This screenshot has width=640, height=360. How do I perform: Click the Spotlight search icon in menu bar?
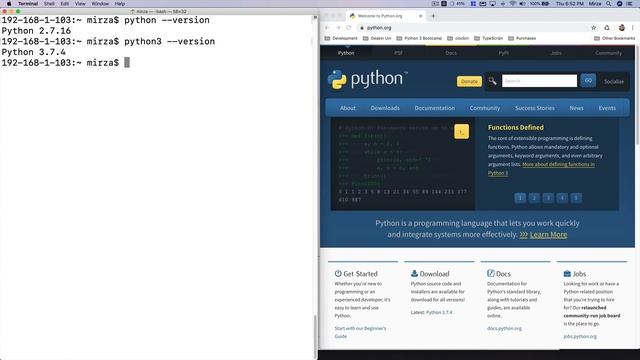(609, 4)
